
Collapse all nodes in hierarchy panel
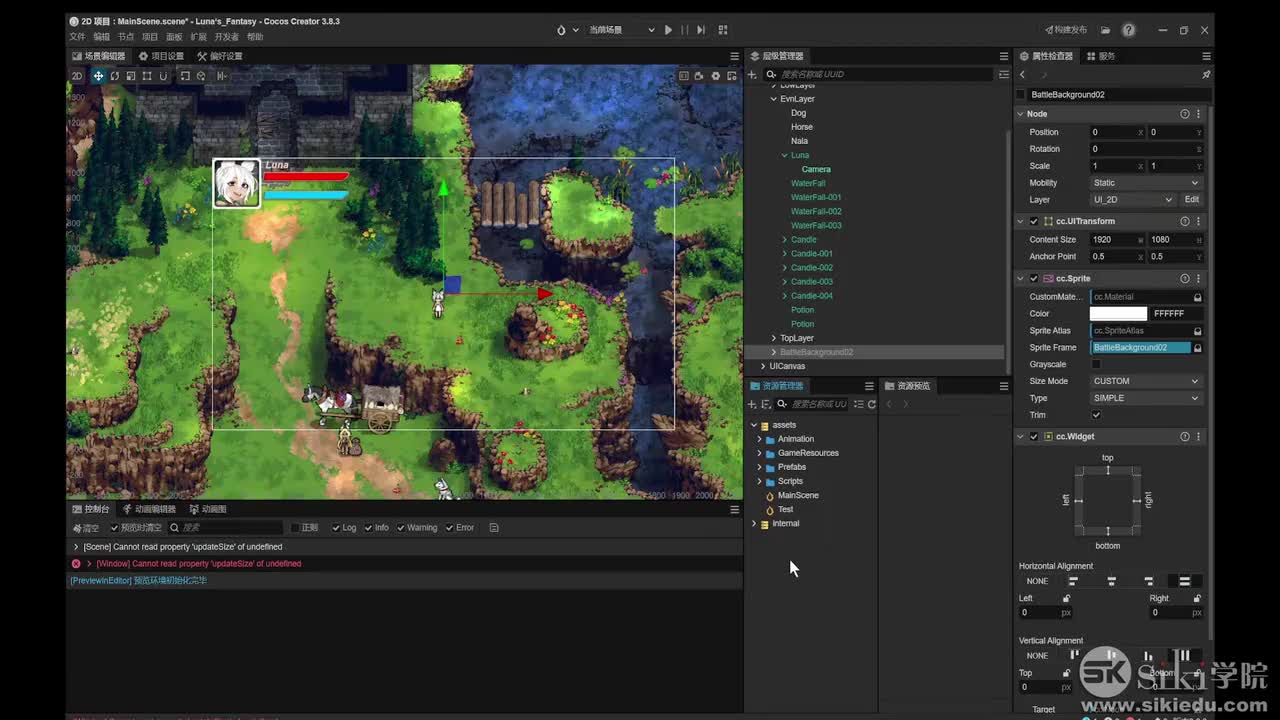coord(1003,74)
